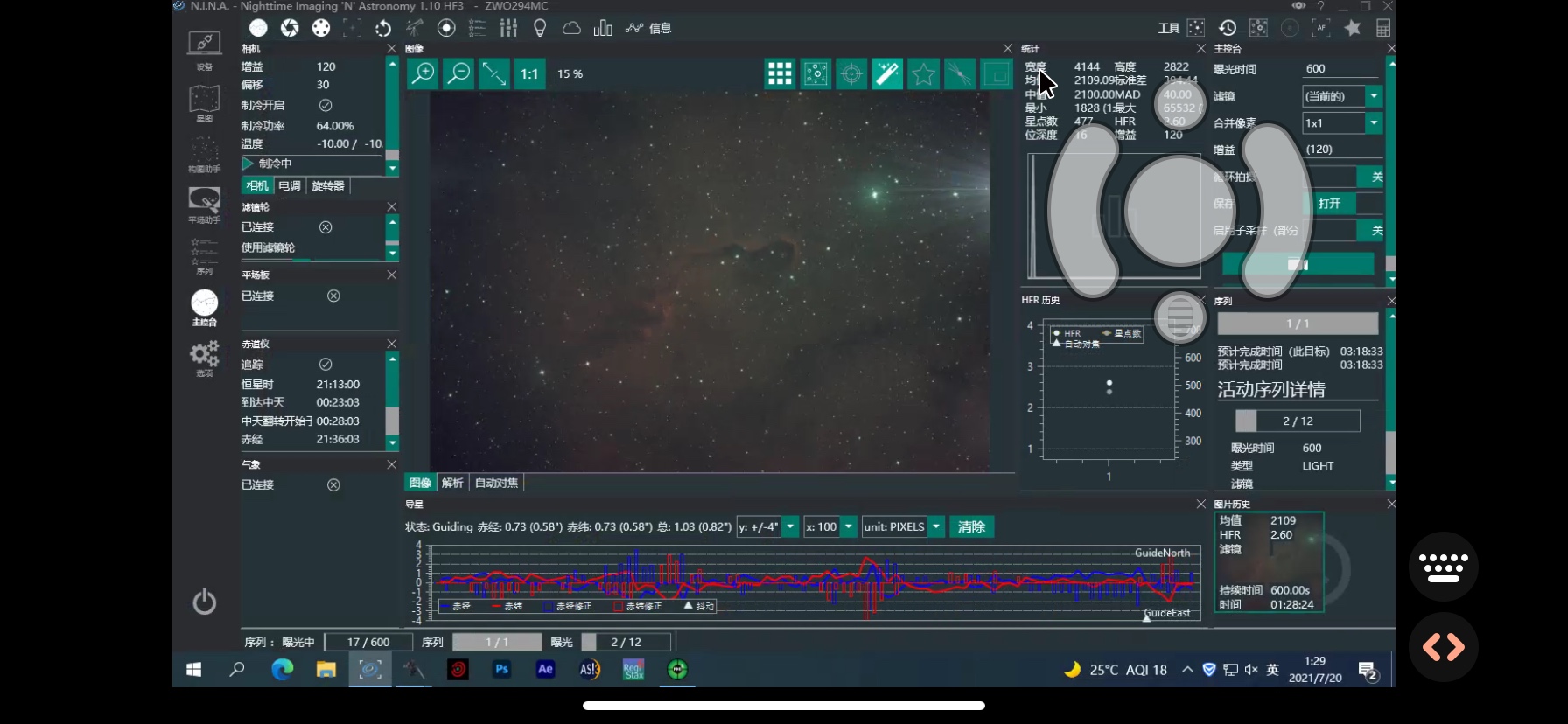Toggle 保存 save switch showing 打开
The width and height of the screenshot is (1568, 724).
(1329, 204)
